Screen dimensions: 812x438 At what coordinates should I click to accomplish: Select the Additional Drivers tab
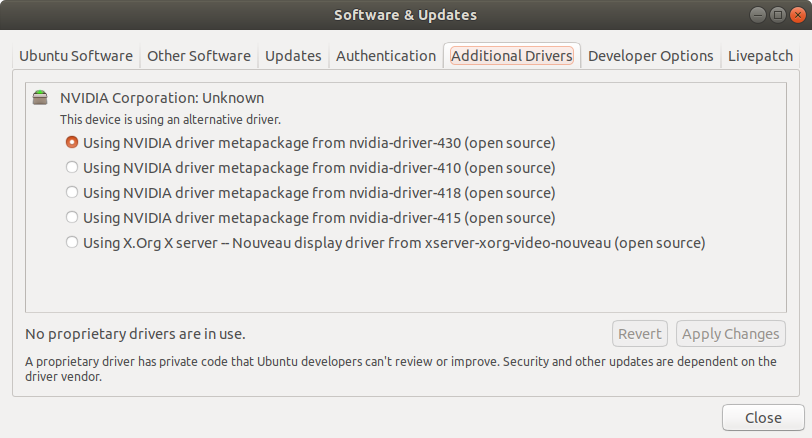tap(512, 56)
